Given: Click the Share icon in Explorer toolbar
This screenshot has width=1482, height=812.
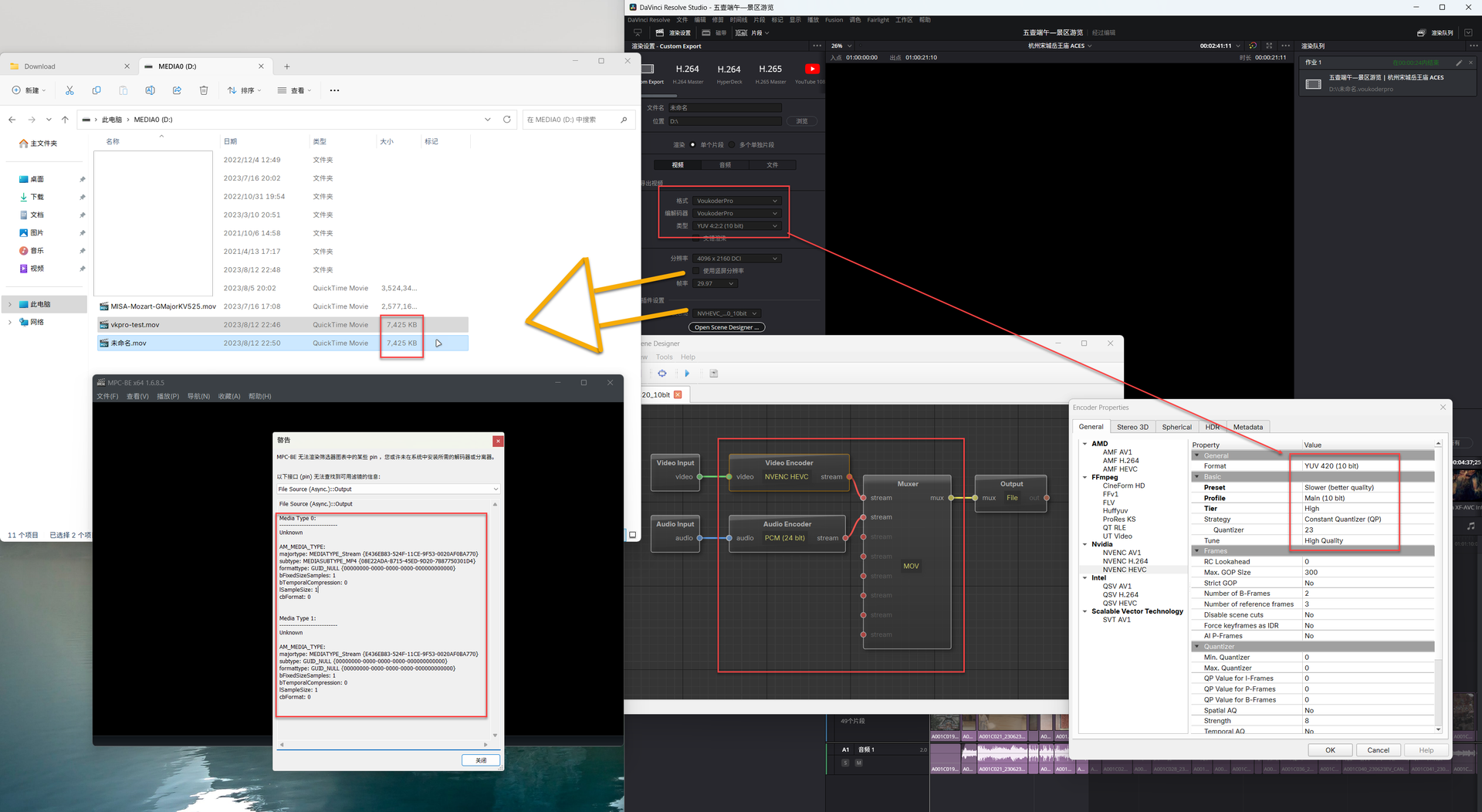Looking at the screenshot, I should point(177,90).
